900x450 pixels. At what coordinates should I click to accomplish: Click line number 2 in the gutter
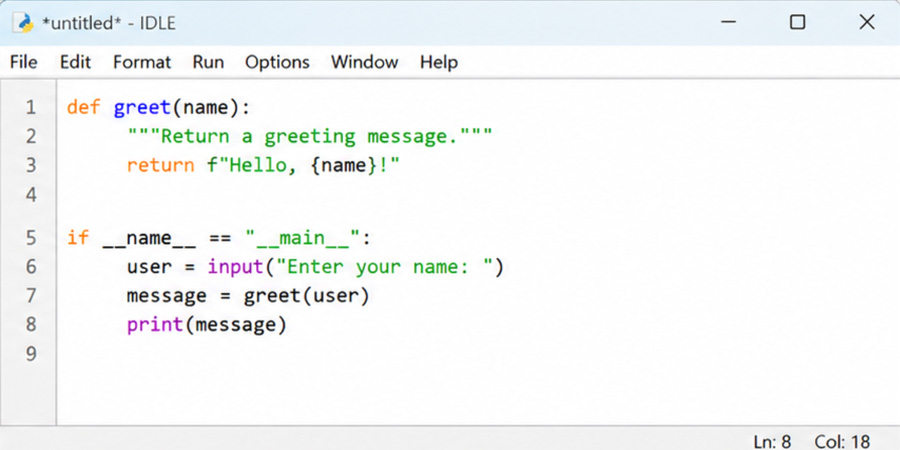[30, 137]
